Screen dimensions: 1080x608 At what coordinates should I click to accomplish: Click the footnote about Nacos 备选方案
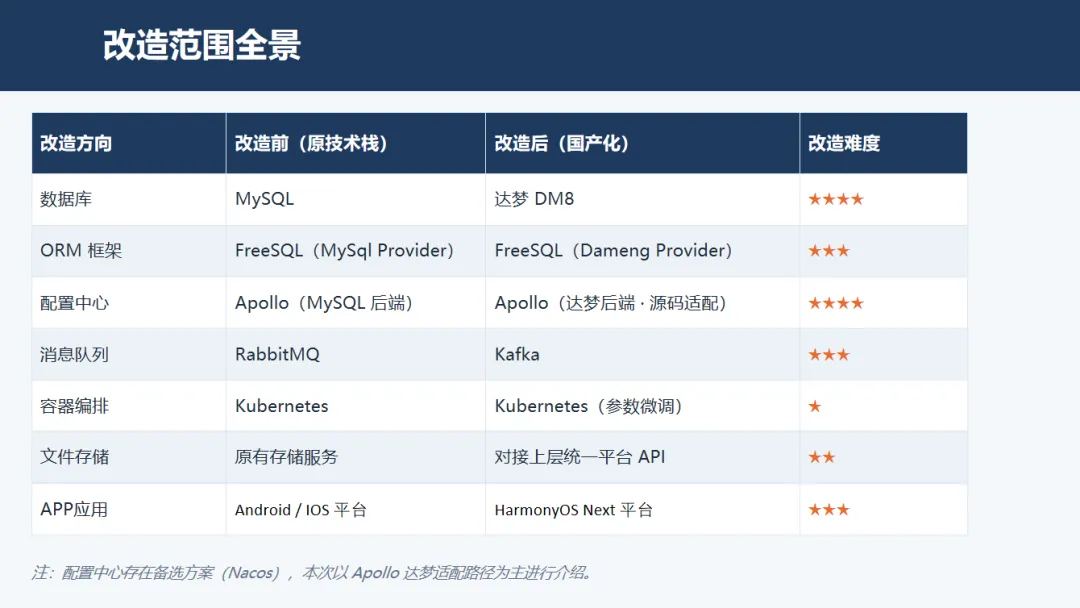[311, 573]
